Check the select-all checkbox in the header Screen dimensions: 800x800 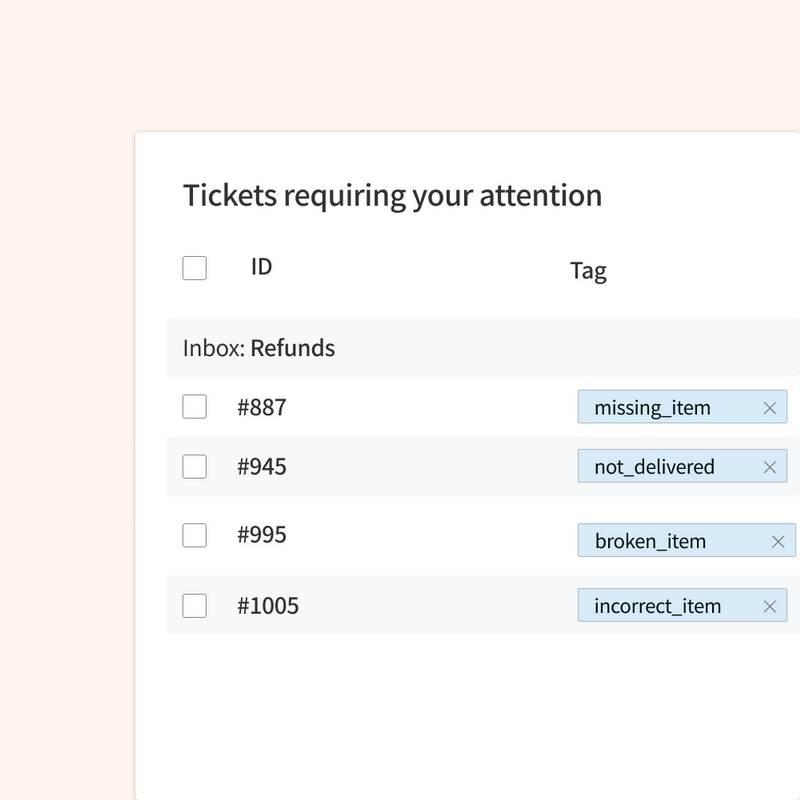(194, 268)
